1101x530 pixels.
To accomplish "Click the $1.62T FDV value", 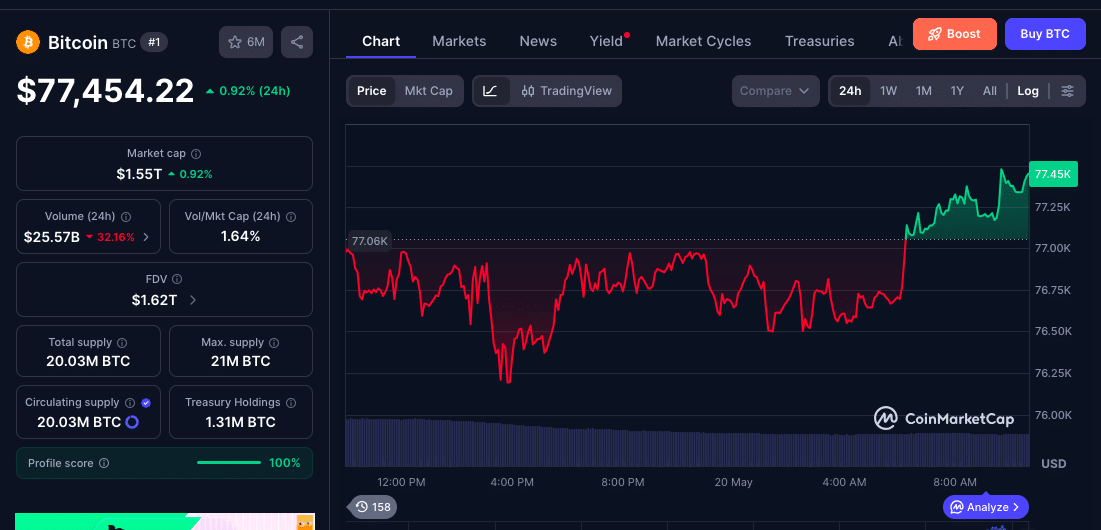I will 154,300.
